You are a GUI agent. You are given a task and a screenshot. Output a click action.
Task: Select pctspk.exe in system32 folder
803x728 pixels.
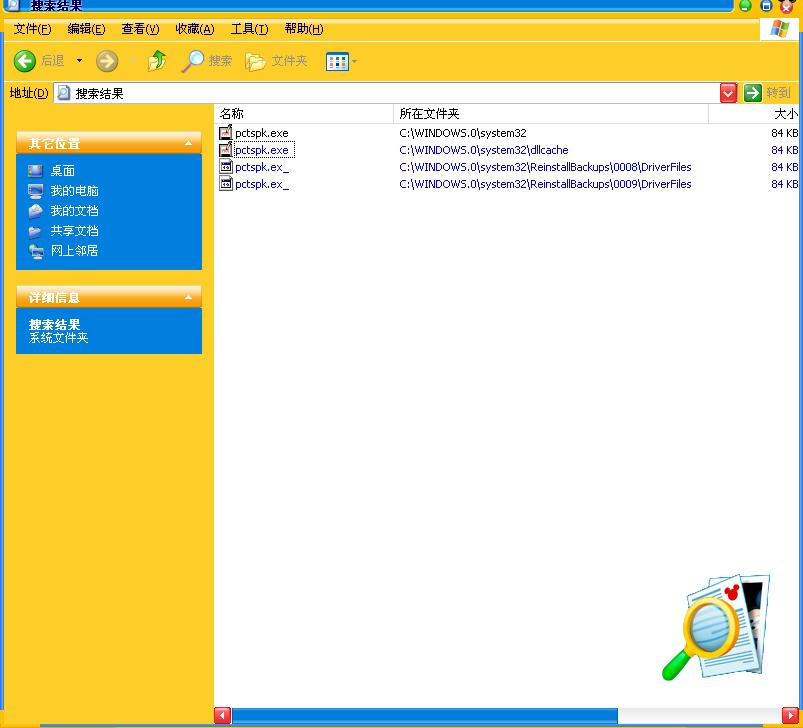(262, 133)
